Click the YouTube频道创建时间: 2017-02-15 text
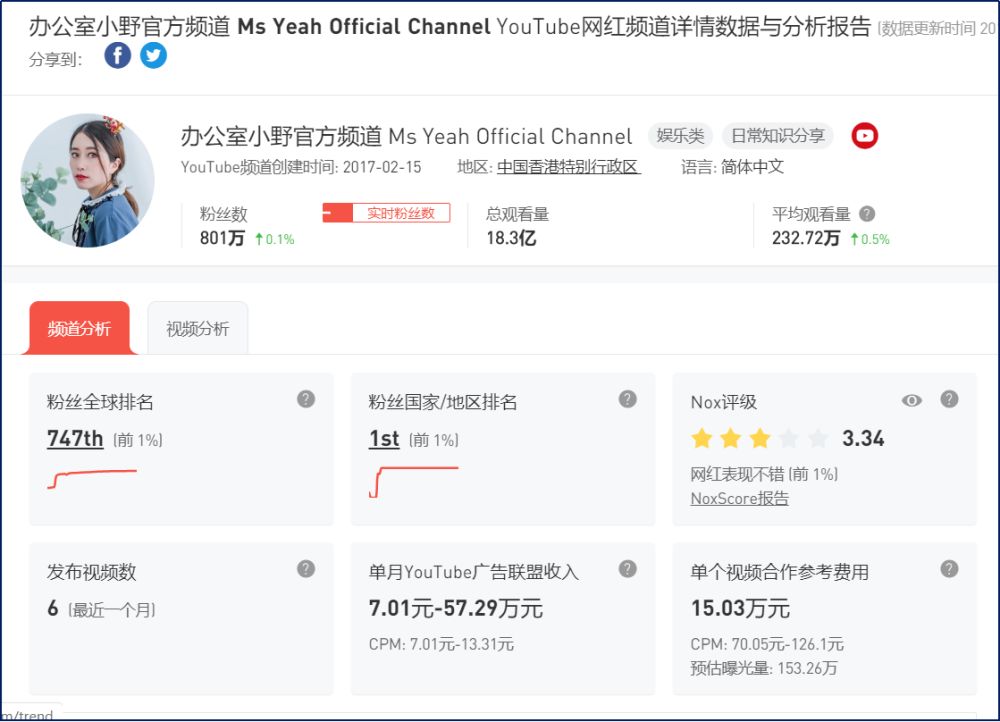 (301, 167)
